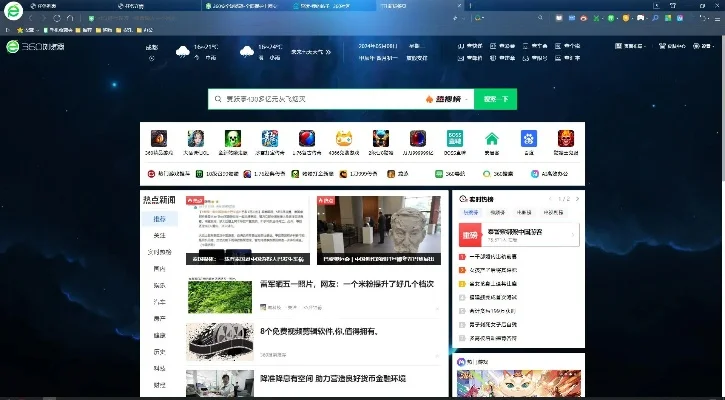
Task: Click the green search button
Action: [x=495, y=99]
